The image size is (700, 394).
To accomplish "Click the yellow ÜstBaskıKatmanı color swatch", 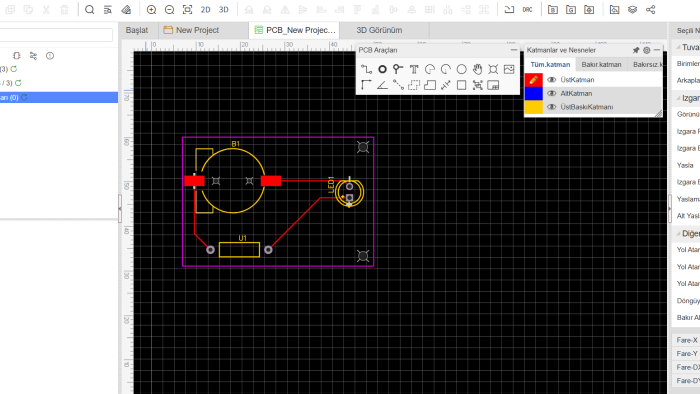I will [533, 107].
